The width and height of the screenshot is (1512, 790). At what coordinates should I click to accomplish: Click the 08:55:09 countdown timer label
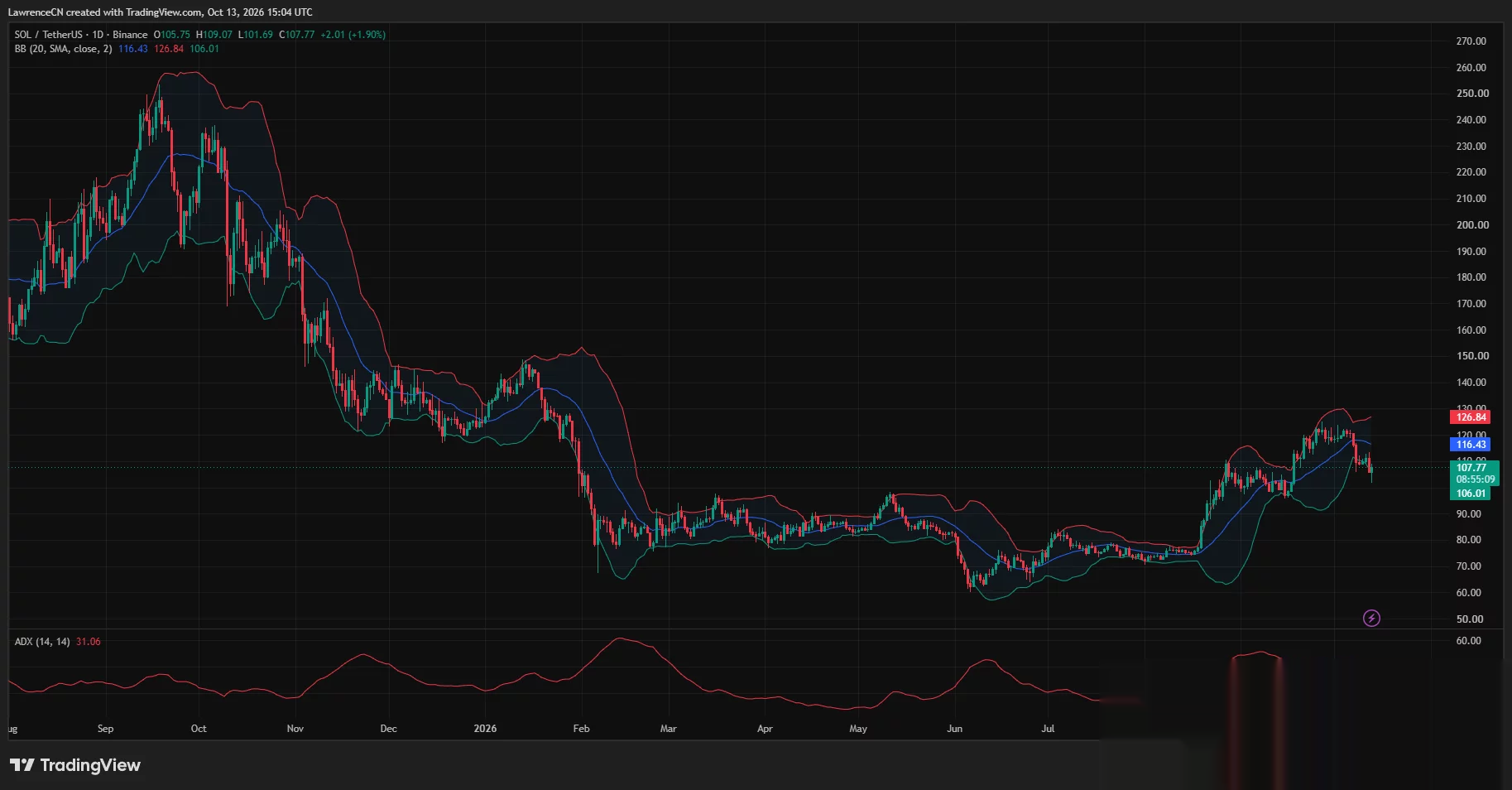point(1476,479)
